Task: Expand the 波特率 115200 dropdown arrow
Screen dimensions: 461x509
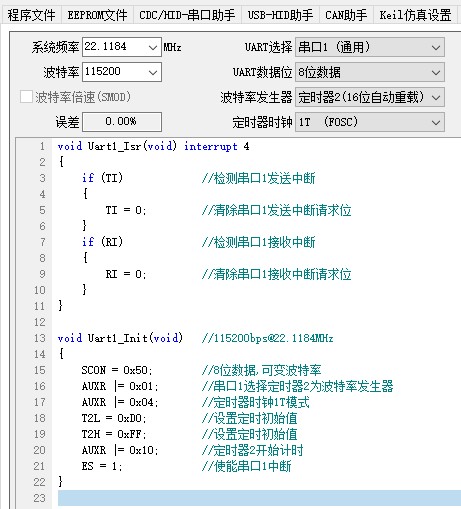Action: (x=153, y=72)
